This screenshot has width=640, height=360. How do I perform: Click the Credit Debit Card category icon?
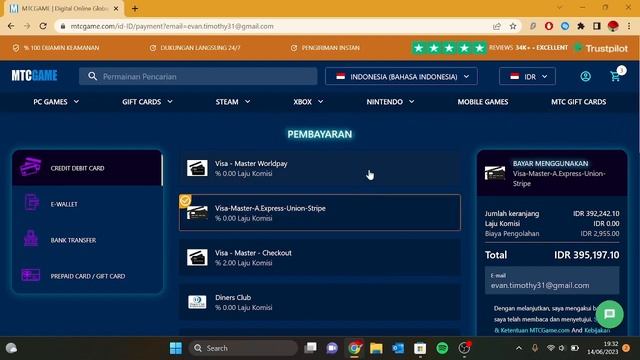pos(31,167)
